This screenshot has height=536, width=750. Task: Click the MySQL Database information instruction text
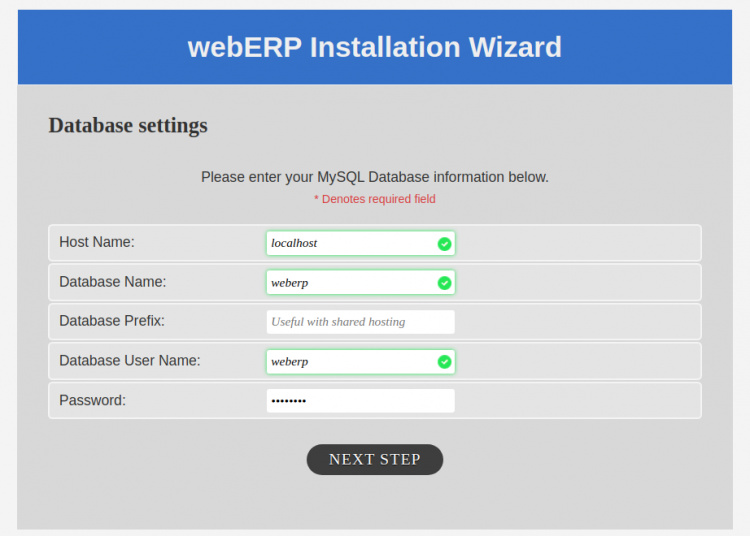(374, 177)
